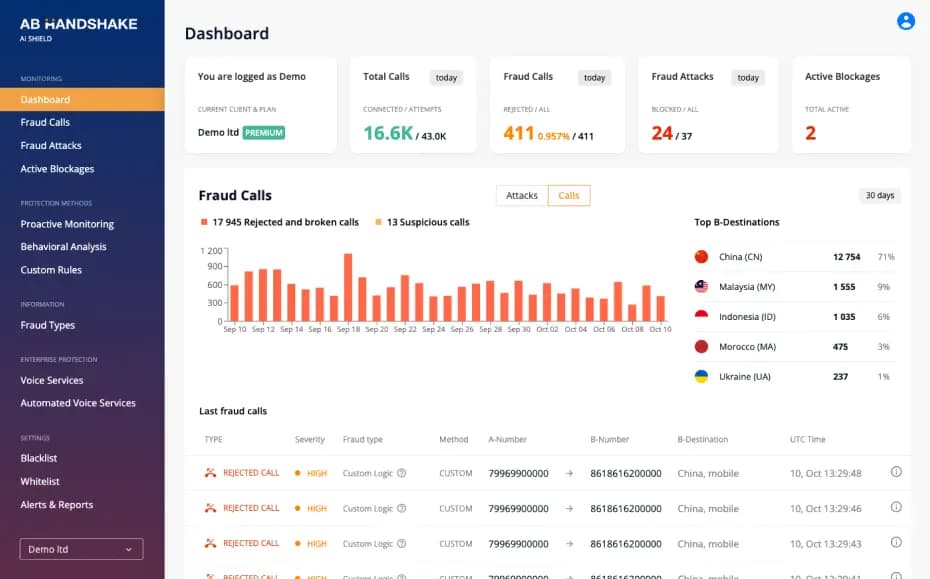Click the Active Blockages total of 2
Screen dimensions: 930x579
[810, 133]
